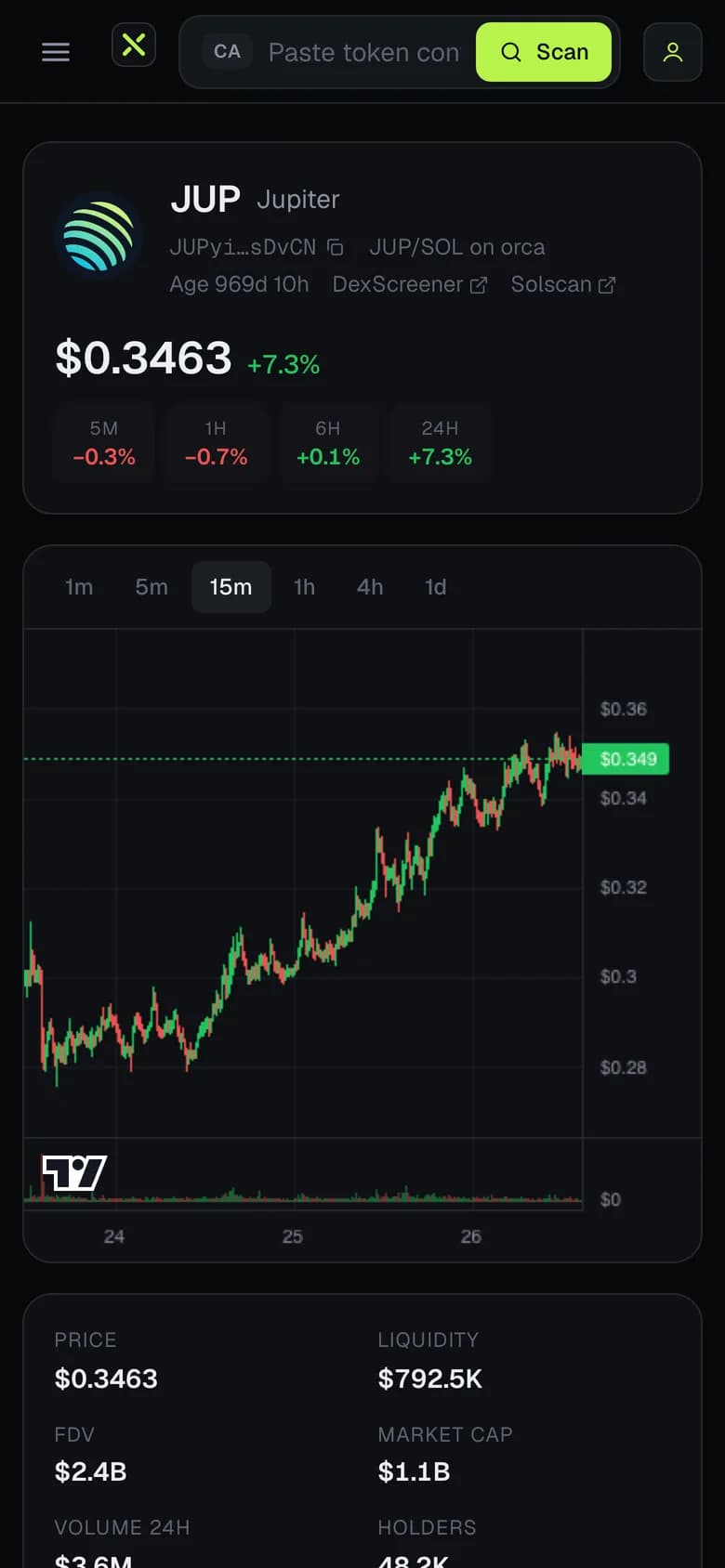This screenshot has width=725, height=1568.
Task: Select the 4h chart interval
Action: [x=370, y=587]
